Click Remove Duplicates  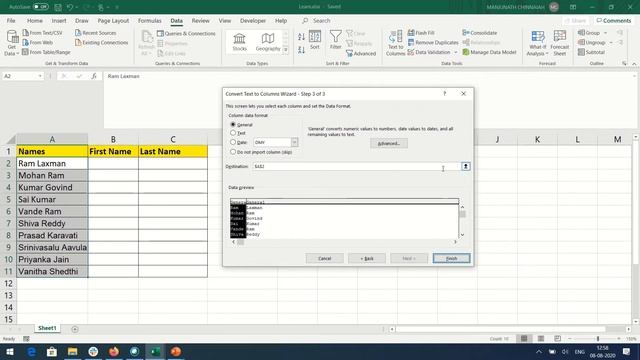[x=433, y=42]
